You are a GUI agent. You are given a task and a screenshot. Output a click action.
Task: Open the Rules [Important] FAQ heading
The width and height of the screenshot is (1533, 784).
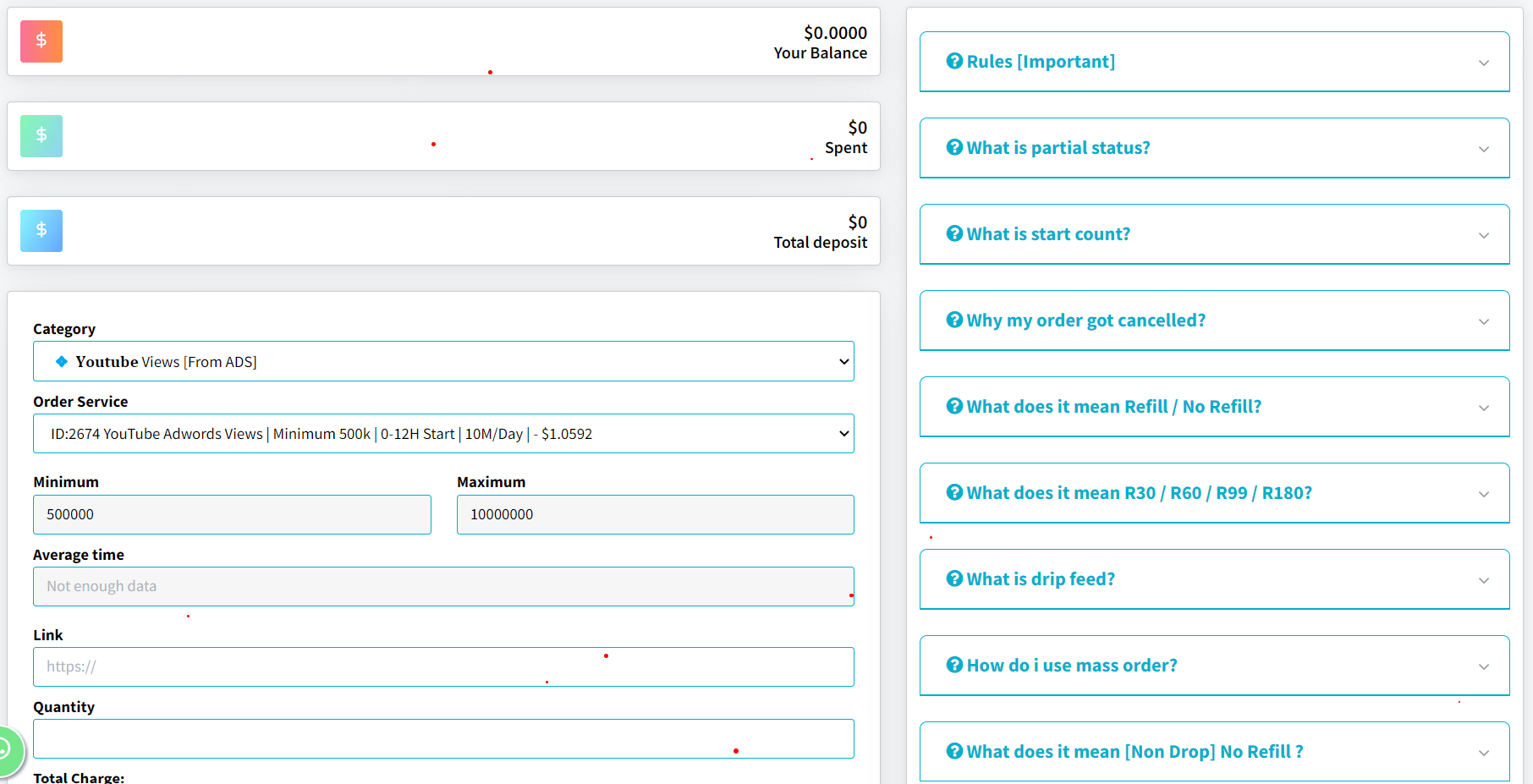tap(1041, 62)
